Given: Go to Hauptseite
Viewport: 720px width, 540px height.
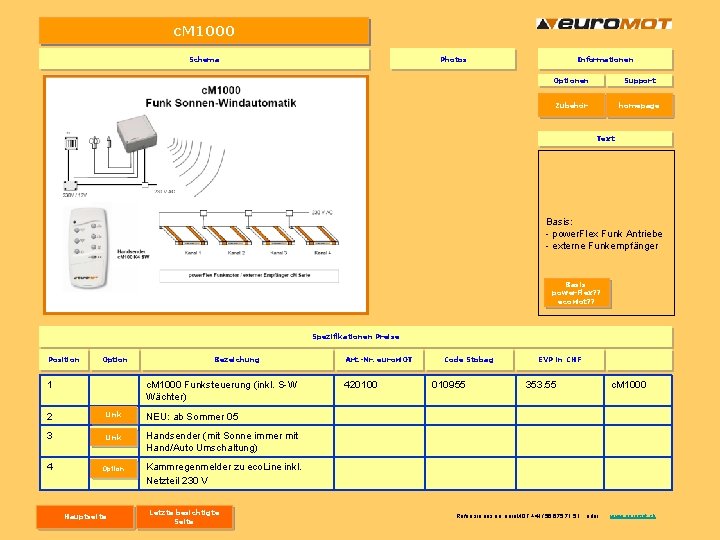Looking at the screenshot, I should coord(85,517).
